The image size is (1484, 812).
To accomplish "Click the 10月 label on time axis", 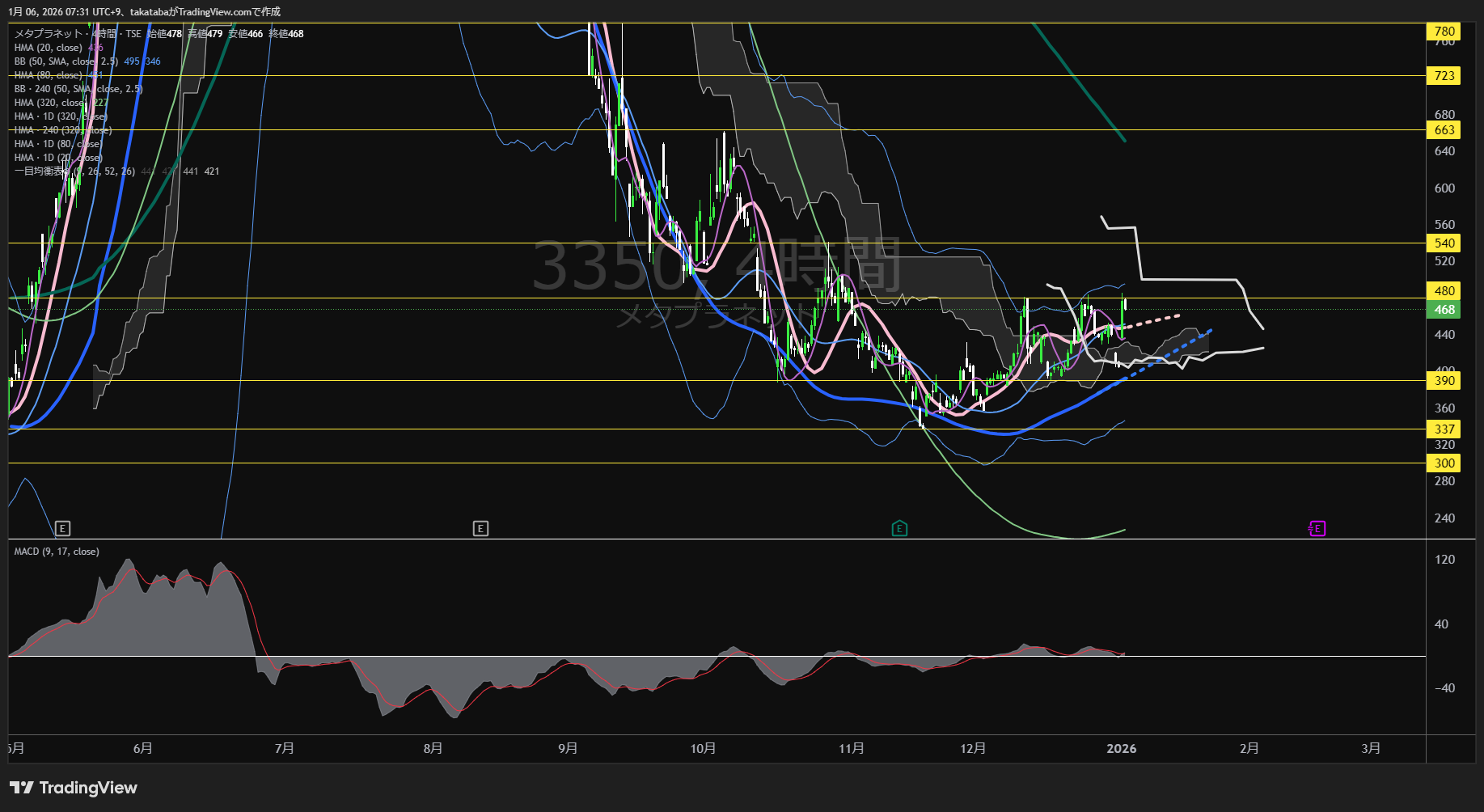I will tap(703, 749).
